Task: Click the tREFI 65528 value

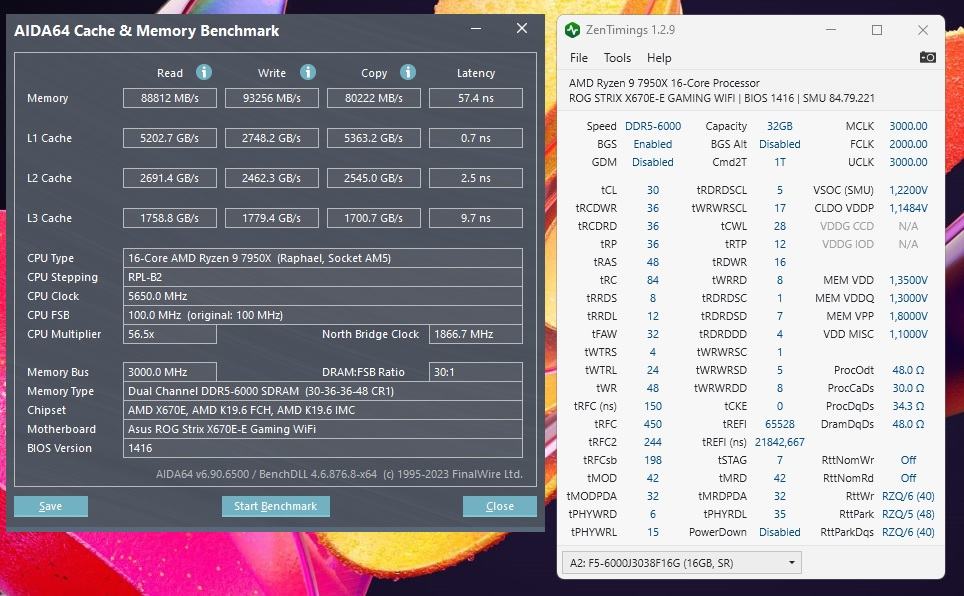Action: tap(780, 424)
